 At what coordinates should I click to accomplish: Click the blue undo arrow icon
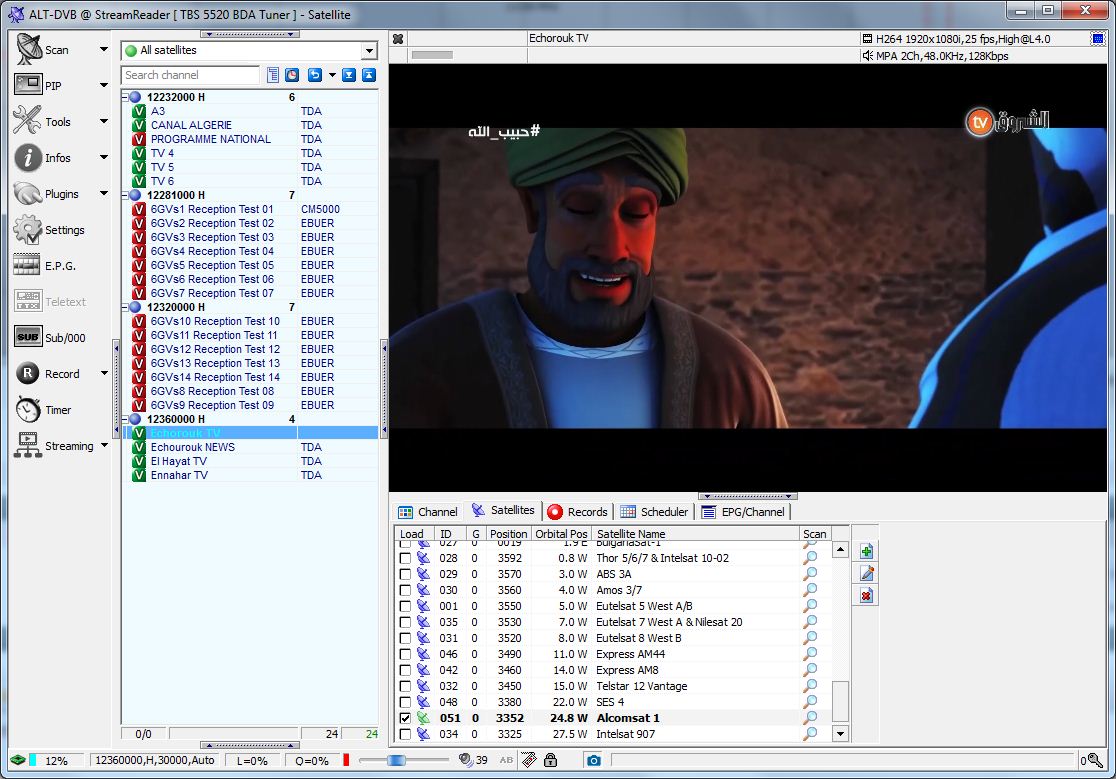[315, 75]
